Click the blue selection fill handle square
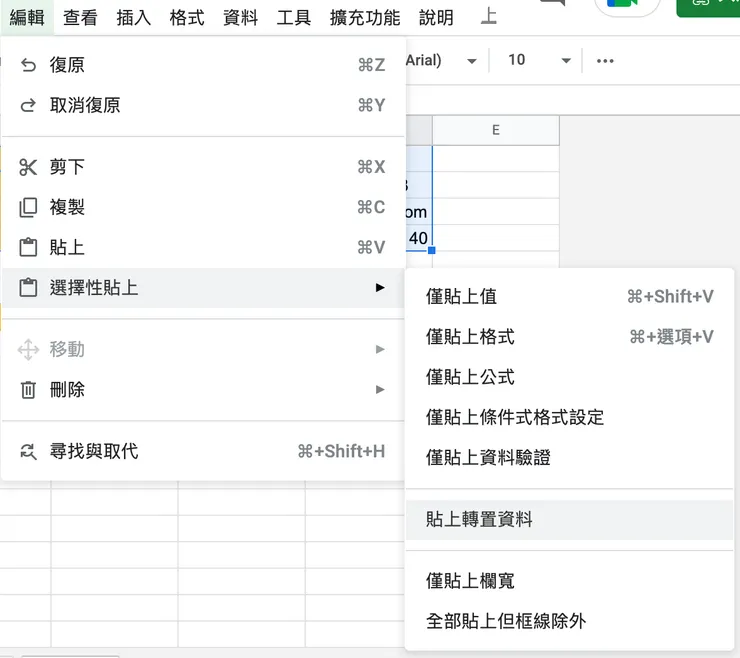The height and width of the screenshot is (658, 740). click(x=432, y=251)
